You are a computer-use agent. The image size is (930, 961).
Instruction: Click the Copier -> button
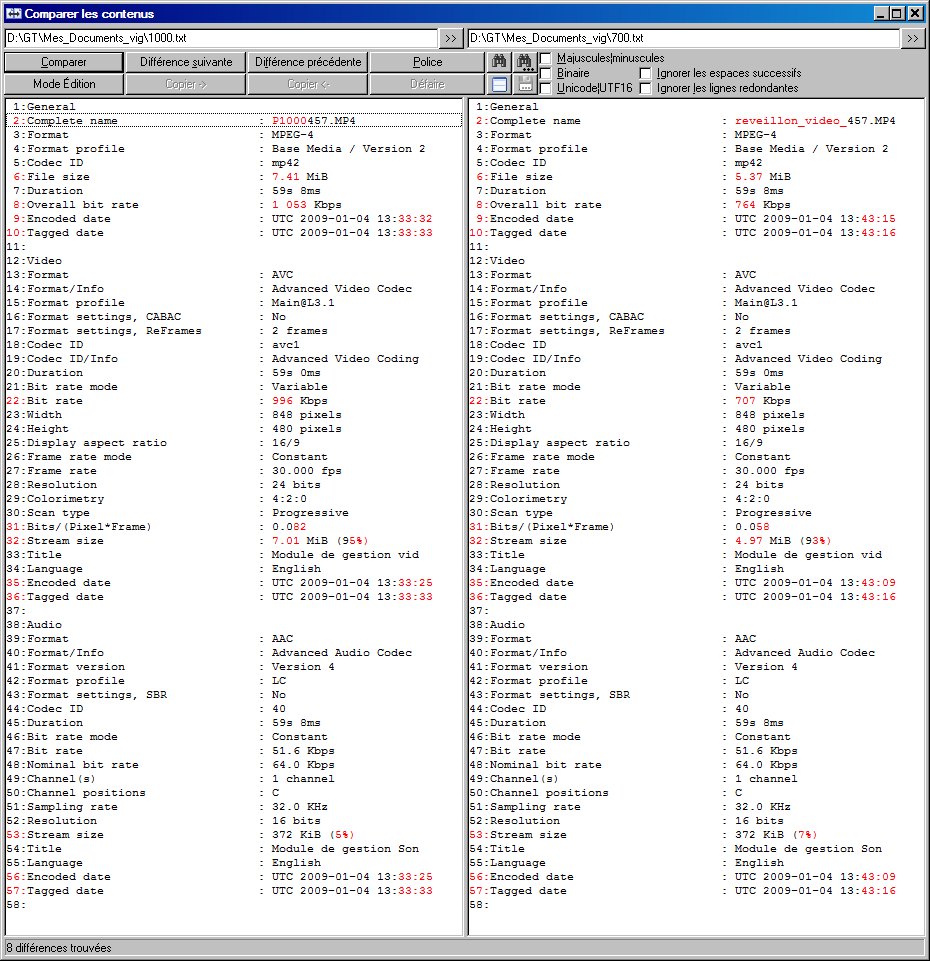tap(186, 84)
